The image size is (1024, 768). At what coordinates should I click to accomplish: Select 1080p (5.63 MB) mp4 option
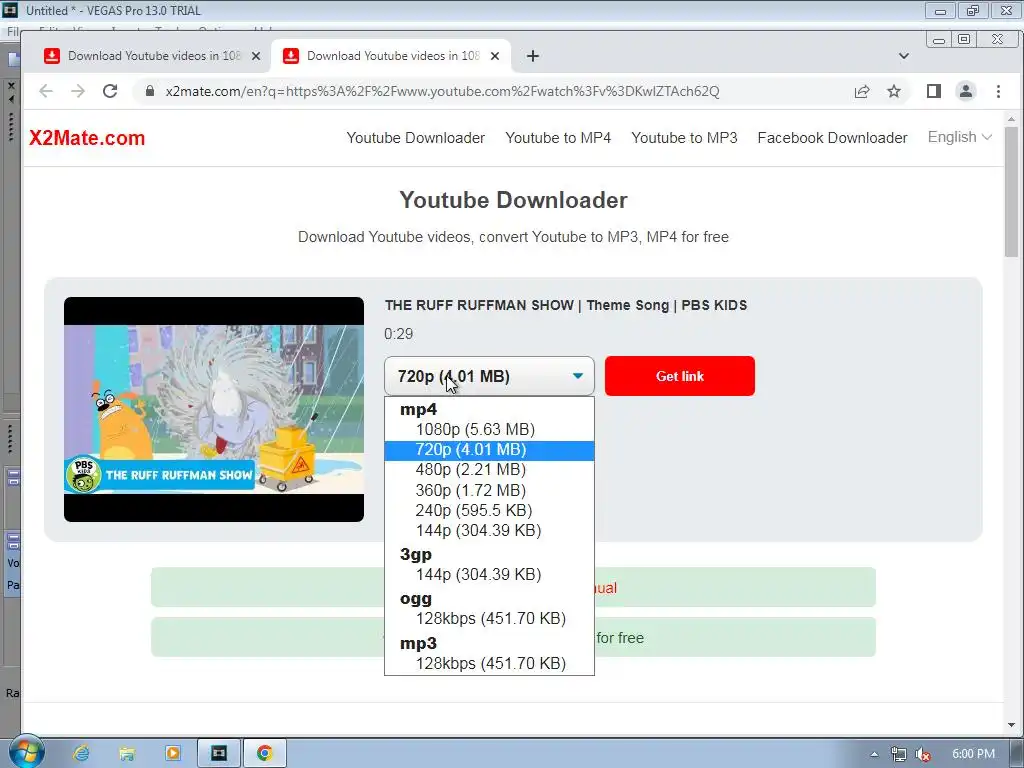(489, 429)
